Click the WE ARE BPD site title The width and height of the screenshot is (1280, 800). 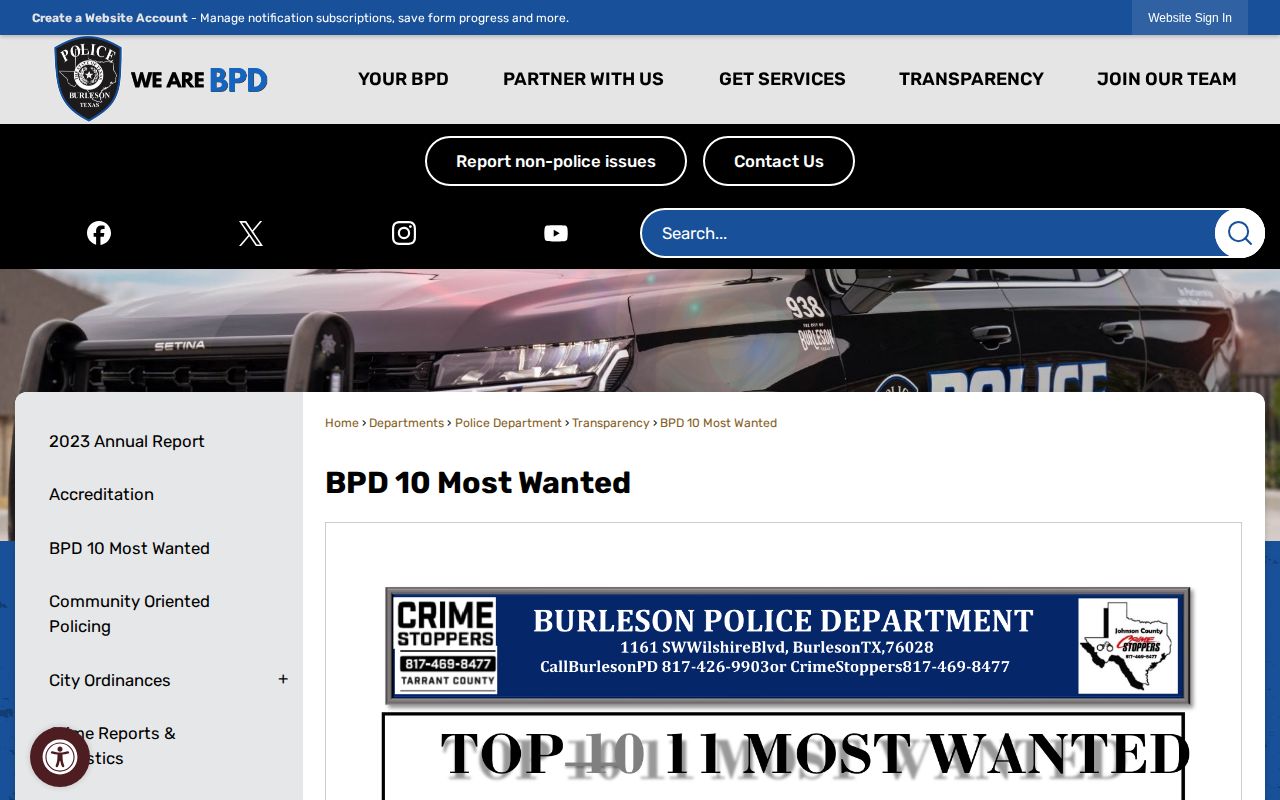click(x=199, y=80)
